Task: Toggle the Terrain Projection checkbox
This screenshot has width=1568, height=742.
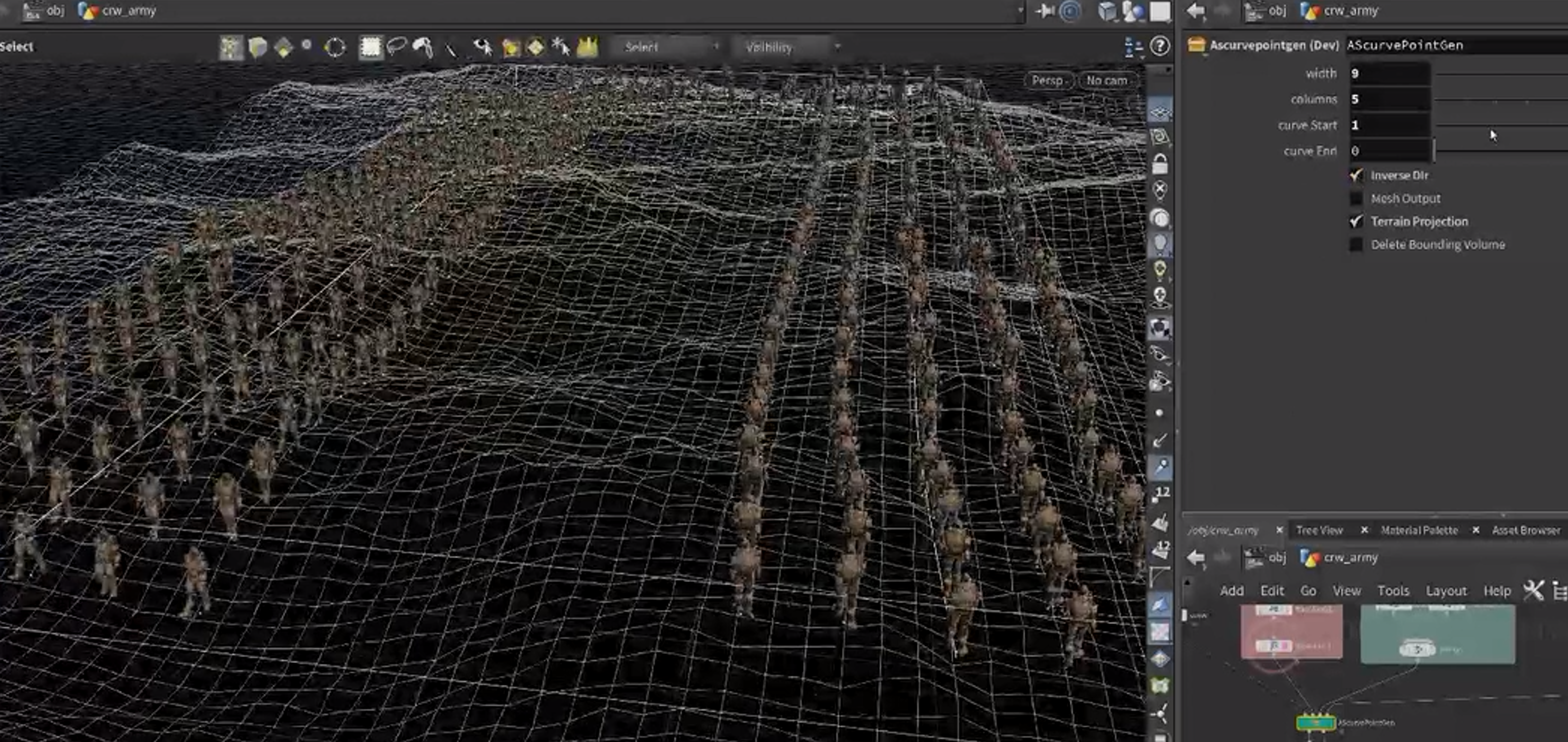Action: tap(1356, 221)
